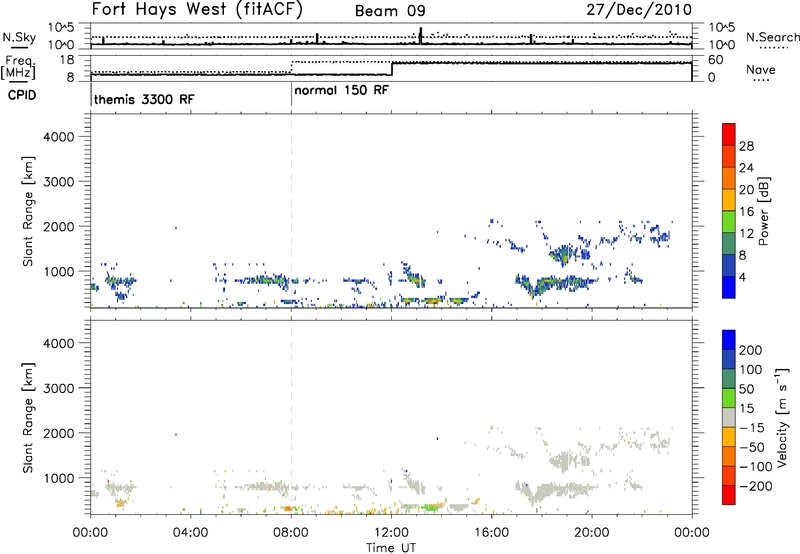Click the gray Velocity colorbar segment

tap(729, 417)
